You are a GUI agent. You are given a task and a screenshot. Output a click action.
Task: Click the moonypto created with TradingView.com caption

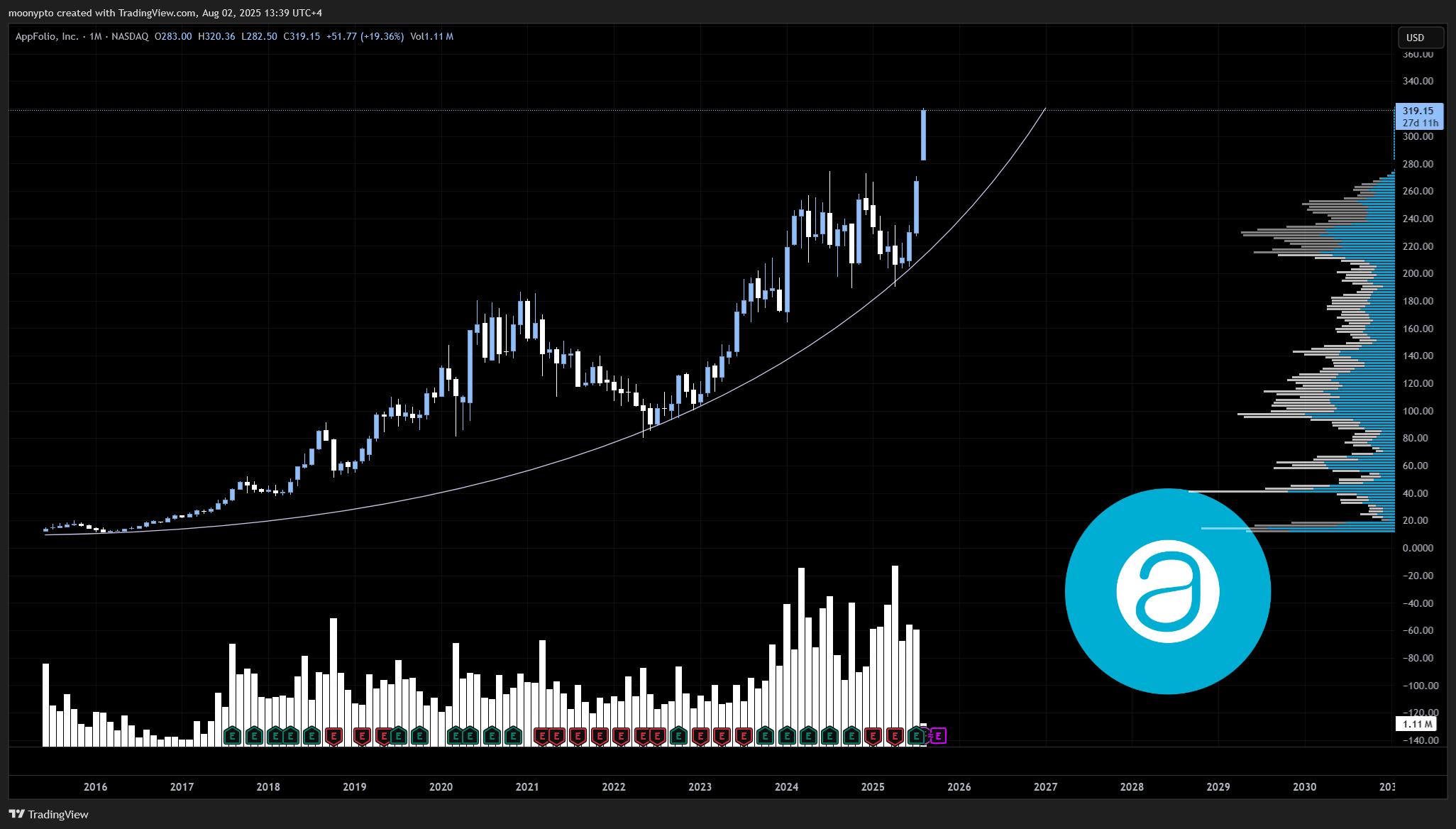(165, 13)
